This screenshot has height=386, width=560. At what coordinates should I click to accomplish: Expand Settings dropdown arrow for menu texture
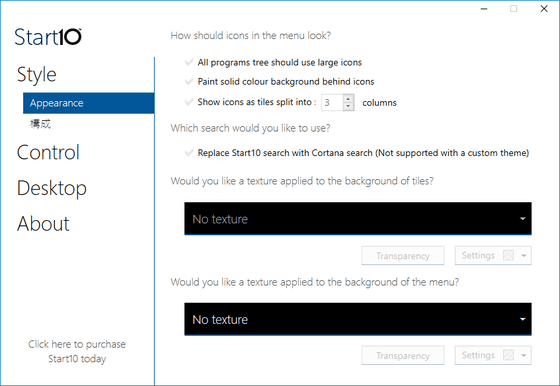click(524, 355)
